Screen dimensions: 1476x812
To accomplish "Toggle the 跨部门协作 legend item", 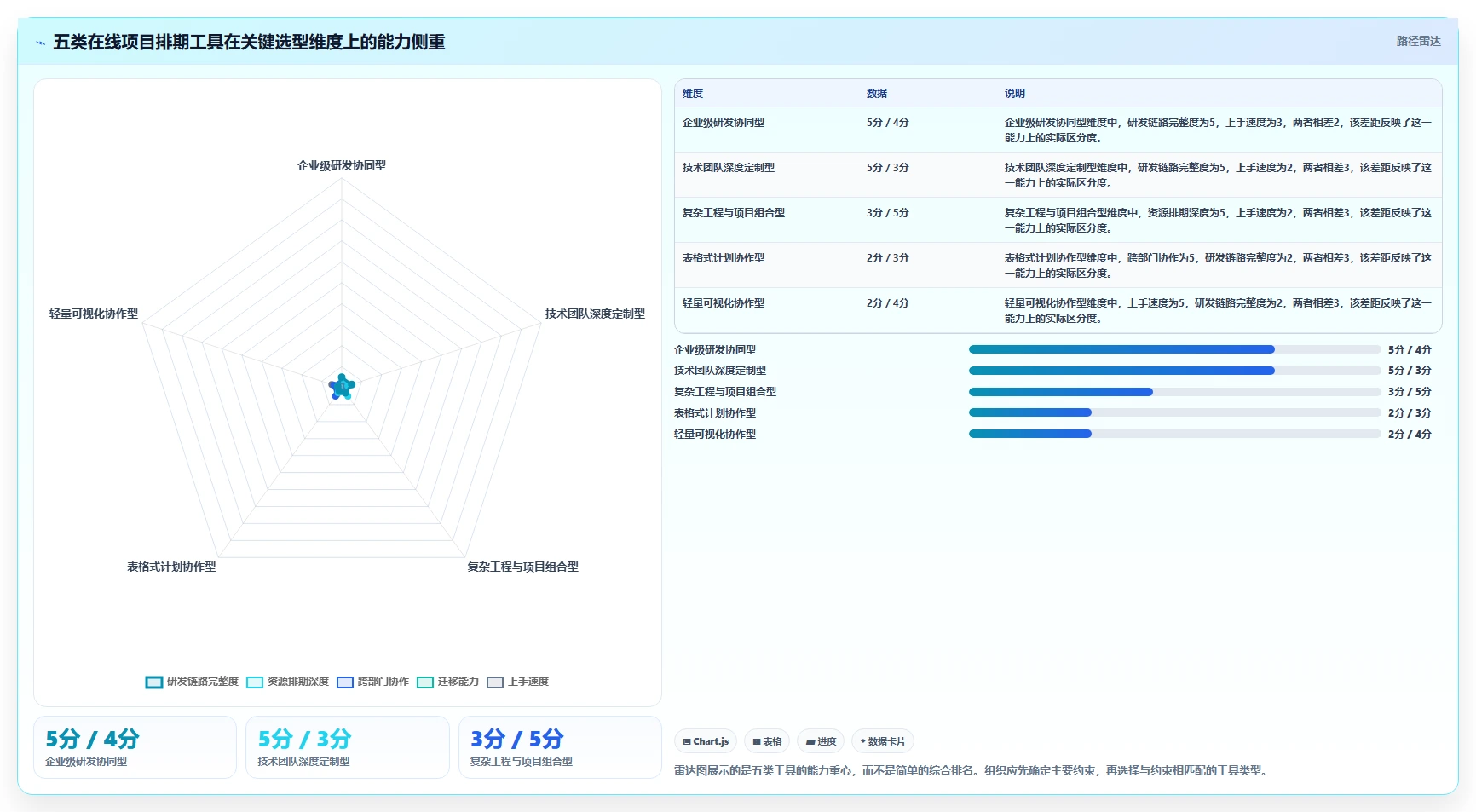I will coord(372,682).
